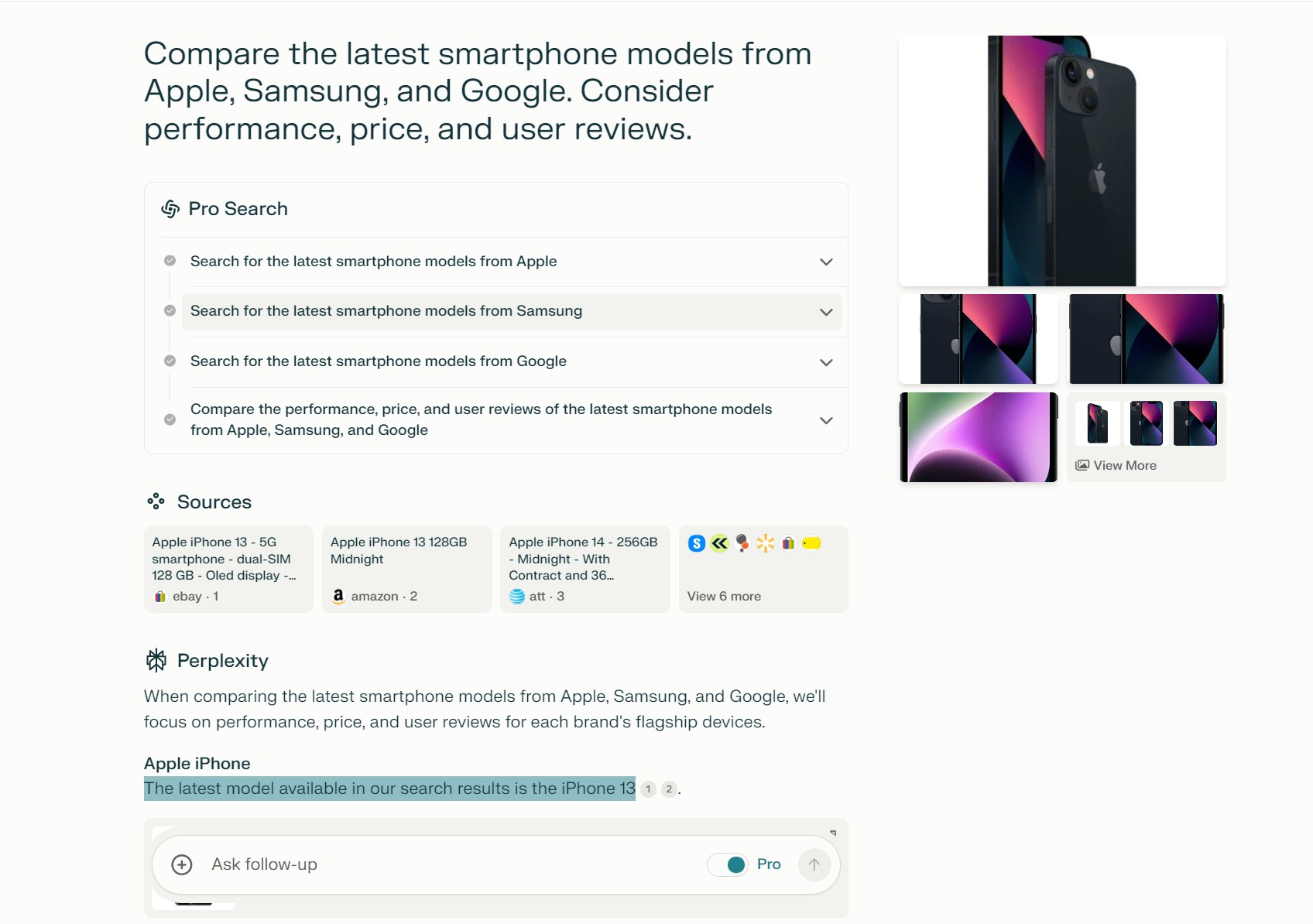The image size is (1313, 924).
Task: Click the Compare performance, price, user reviews step text
Action: coord(482,419)
